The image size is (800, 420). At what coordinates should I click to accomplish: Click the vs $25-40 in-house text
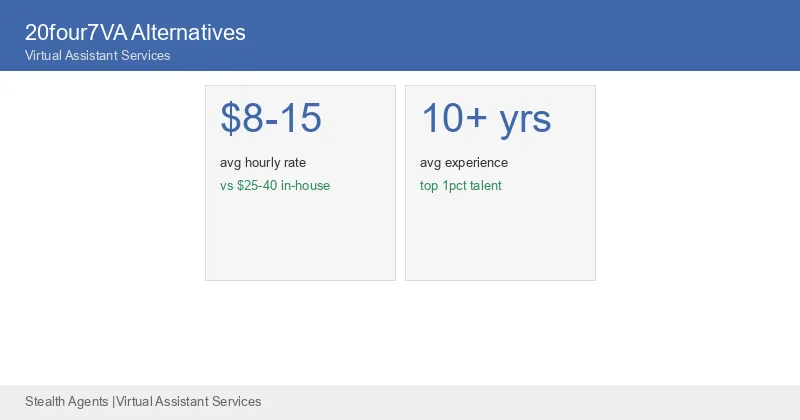tap(275, 185)
